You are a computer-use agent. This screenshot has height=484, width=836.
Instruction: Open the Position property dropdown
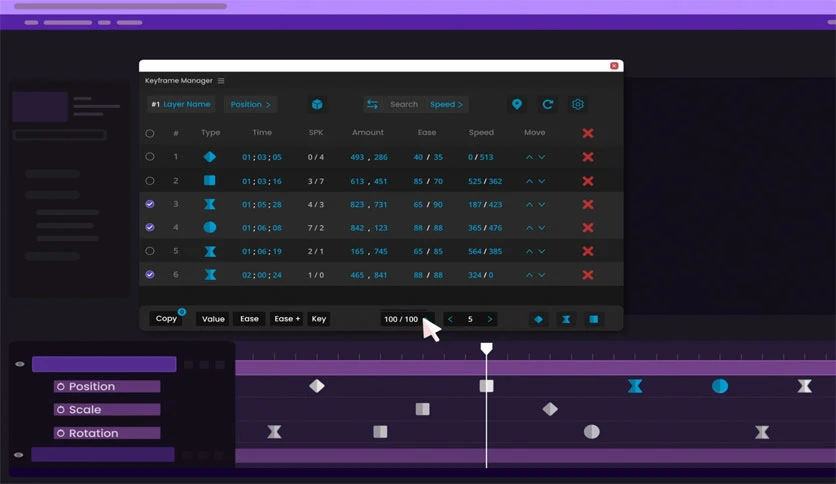coord(250,104)
